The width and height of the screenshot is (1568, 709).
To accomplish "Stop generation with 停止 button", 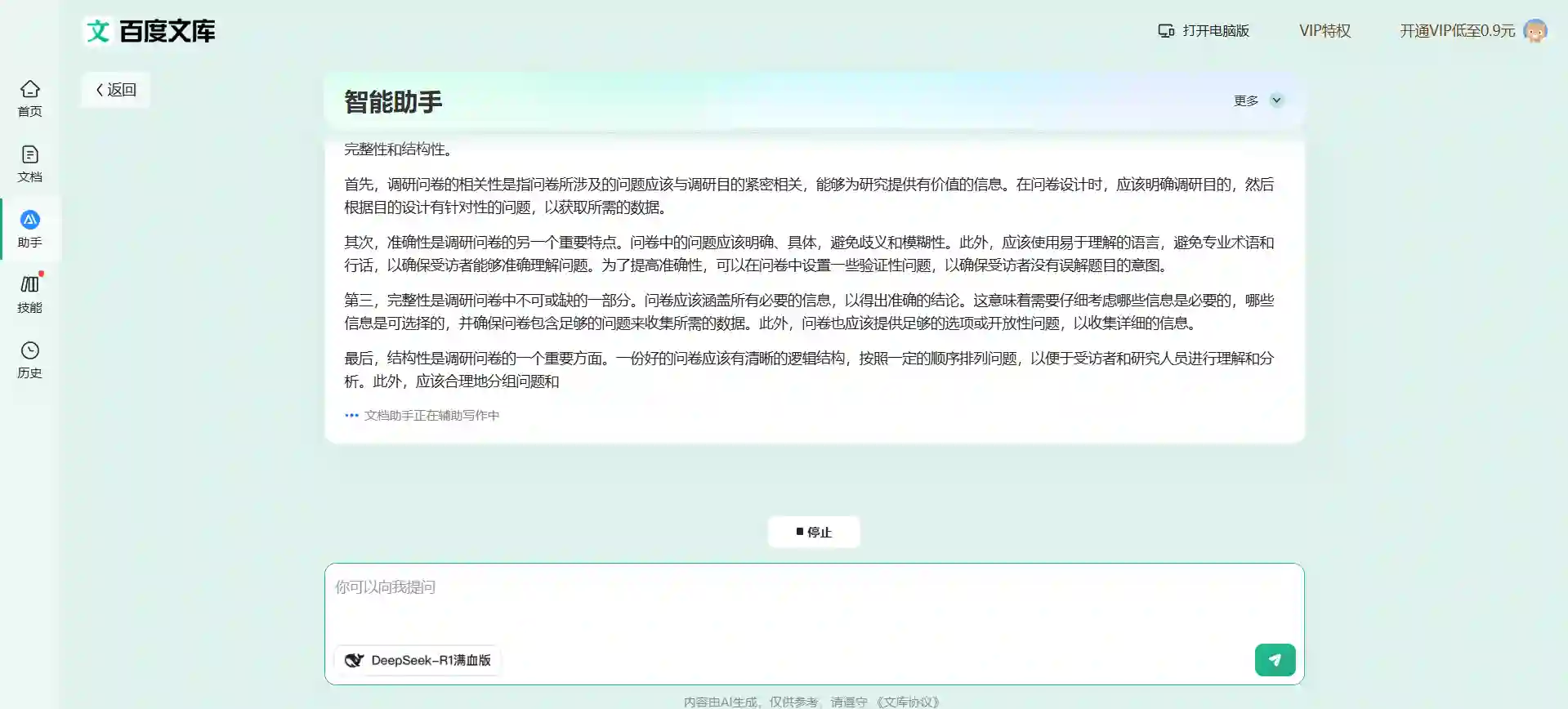I will pos(814,532).
